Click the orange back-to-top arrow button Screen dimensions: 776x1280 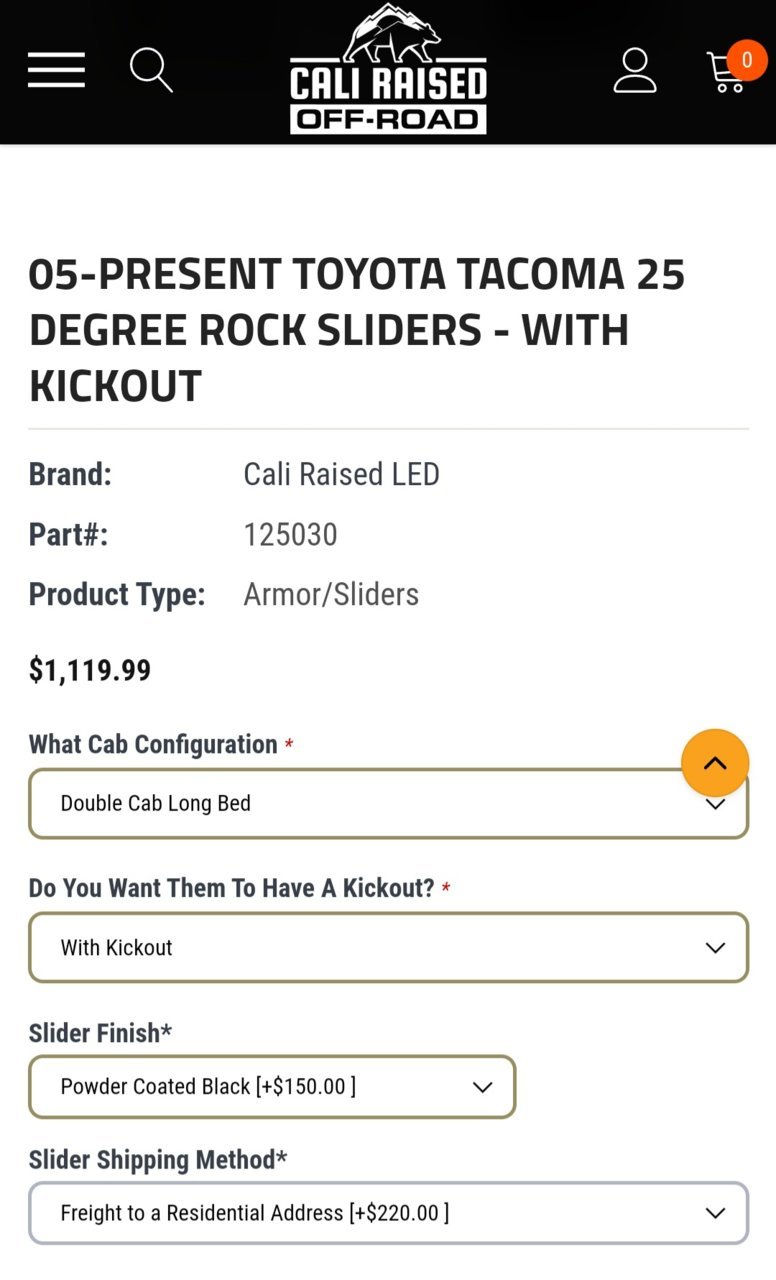pyautogui.click(x=715, y=763)
